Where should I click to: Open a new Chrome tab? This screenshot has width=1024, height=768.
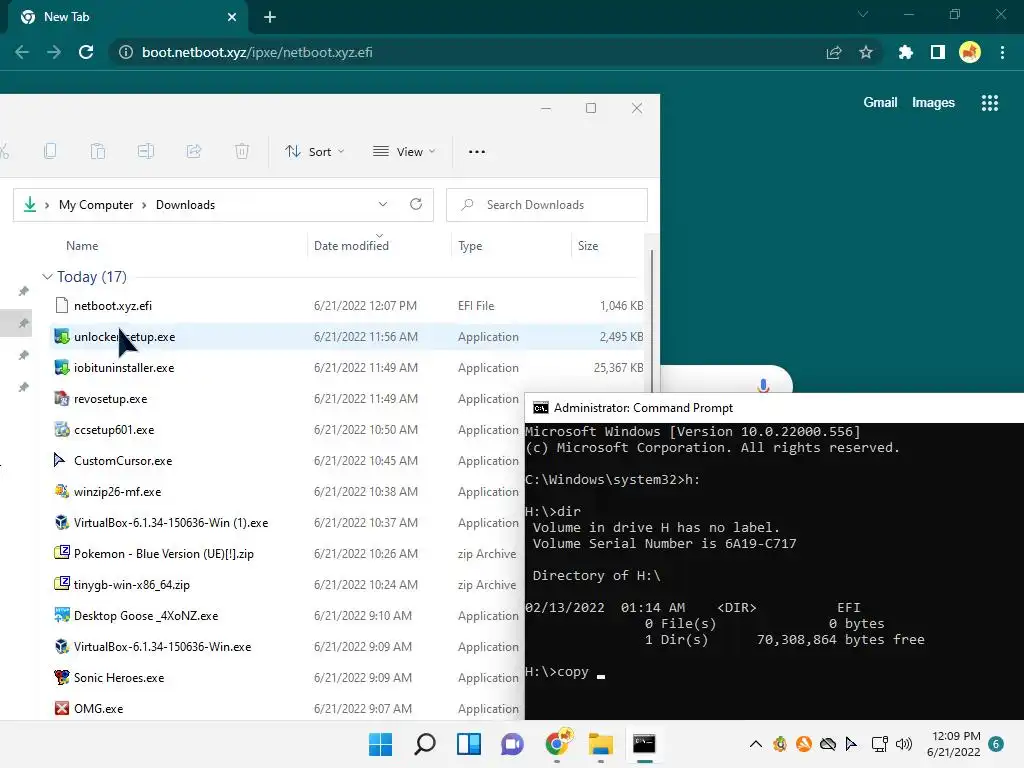pyautogui.click(x=270, y=17)
